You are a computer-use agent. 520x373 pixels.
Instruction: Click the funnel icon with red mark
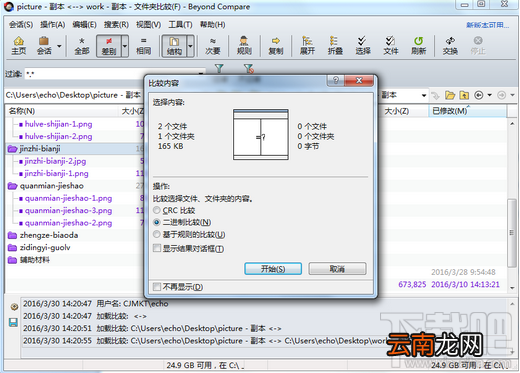coord(249,68)
